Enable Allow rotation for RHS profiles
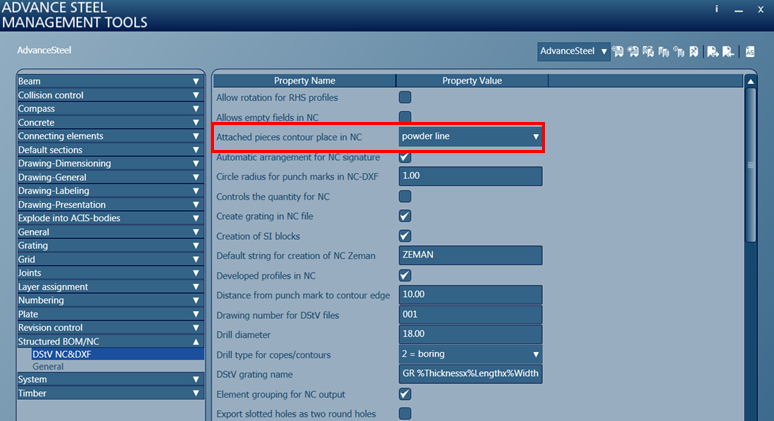The width and height of the screenshot is (774, 421). point(405,97)
